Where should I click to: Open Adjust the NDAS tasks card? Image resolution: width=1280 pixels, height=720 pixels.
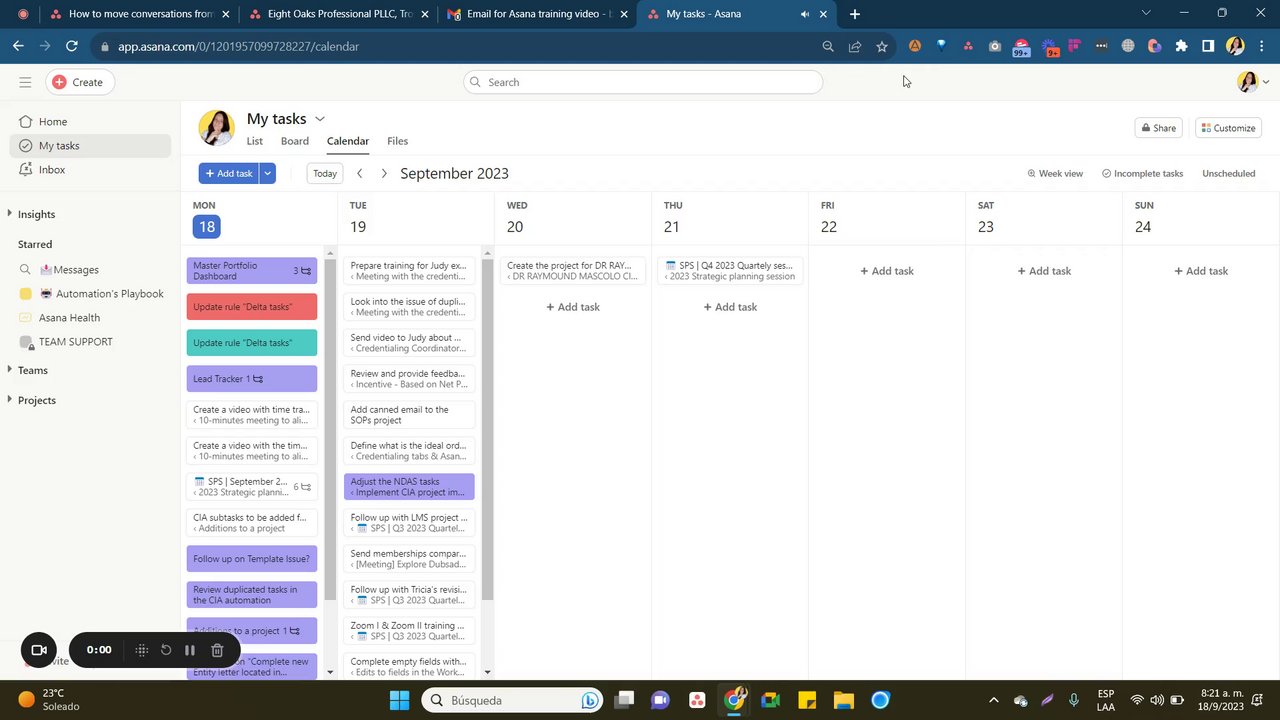[x=409, y=487]
